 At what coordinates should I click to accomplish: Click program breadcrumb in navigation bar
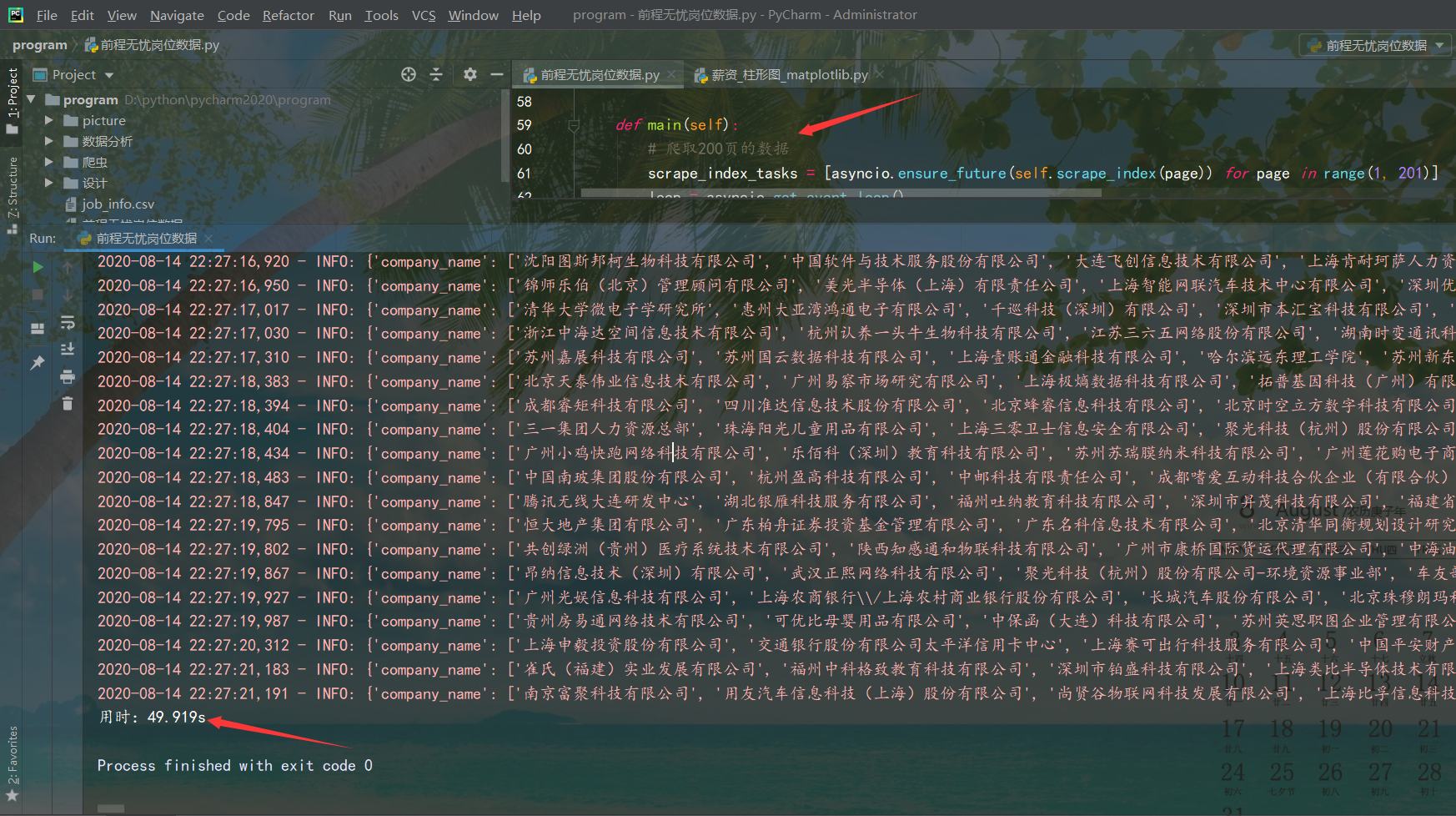(x=39, y=45)
